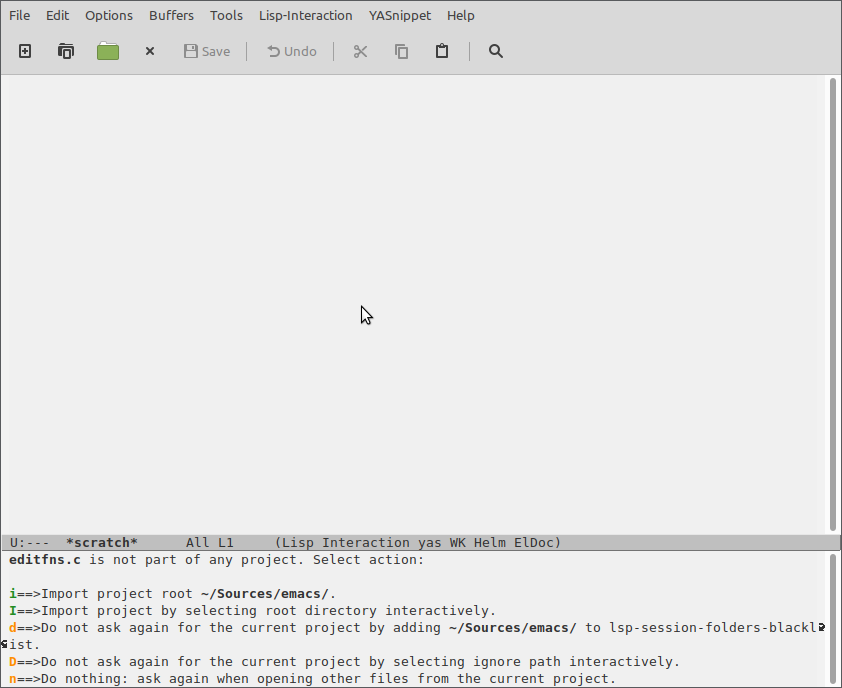Open the Buffers menu
This screenshot has width=842, height=688.
171,16
